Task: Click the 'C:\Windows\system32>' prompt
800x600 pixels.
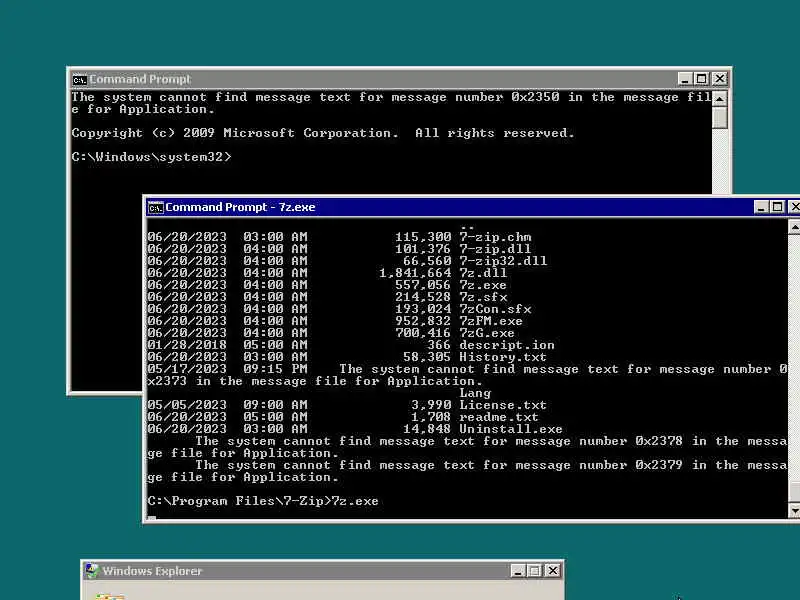Action: pos(152,157)
